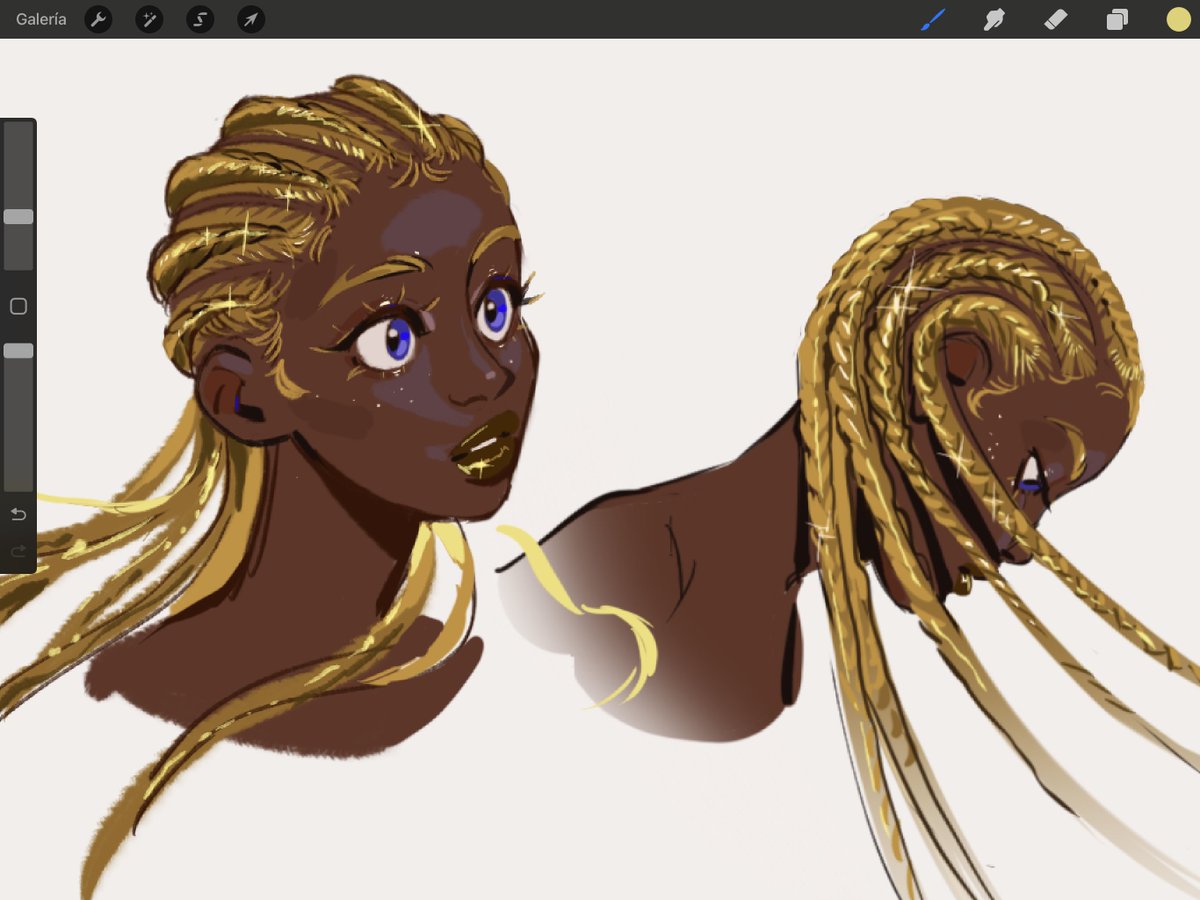Image resolution: width=1200 pixels, height=900 pixels.
Task: Activate the Selection tool
Action: click(200, 19)
